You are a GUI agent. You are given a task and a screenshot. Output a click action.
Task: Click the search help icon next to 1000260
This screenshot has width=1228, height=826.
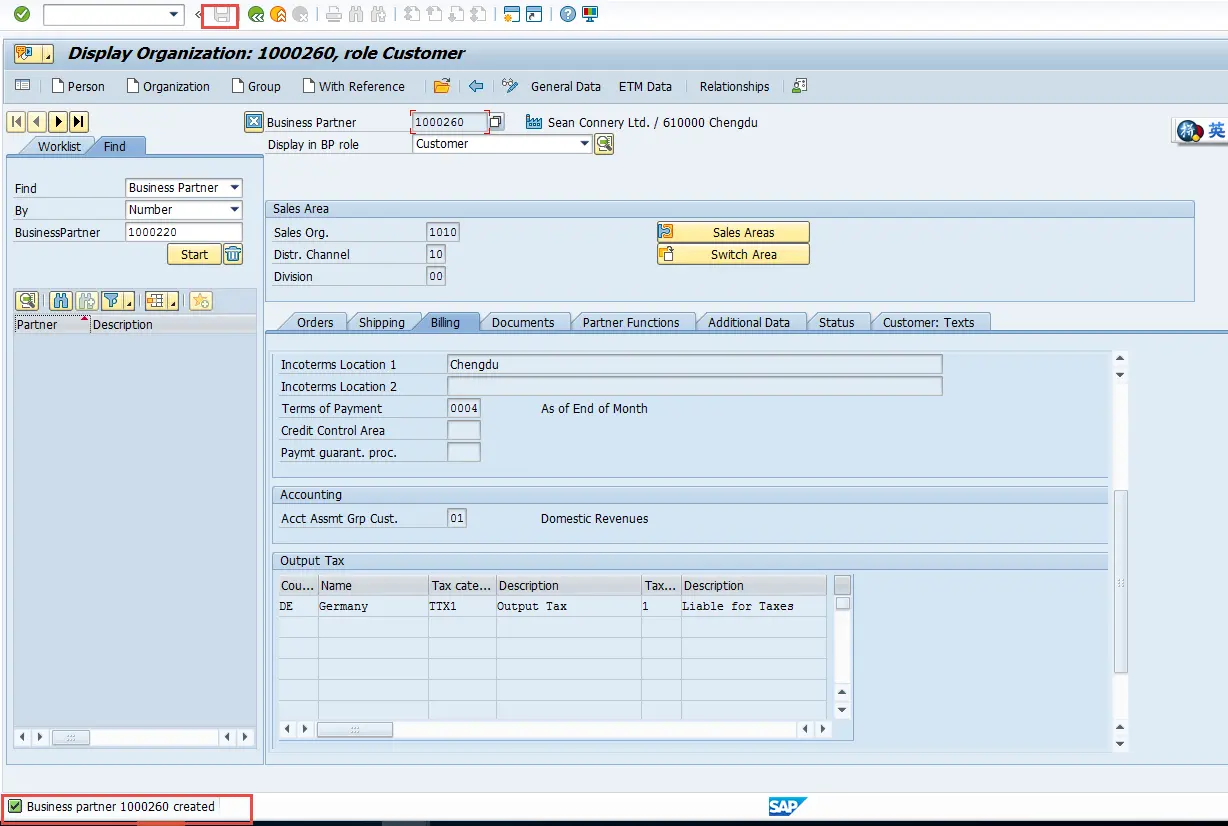tap(497, 122)
